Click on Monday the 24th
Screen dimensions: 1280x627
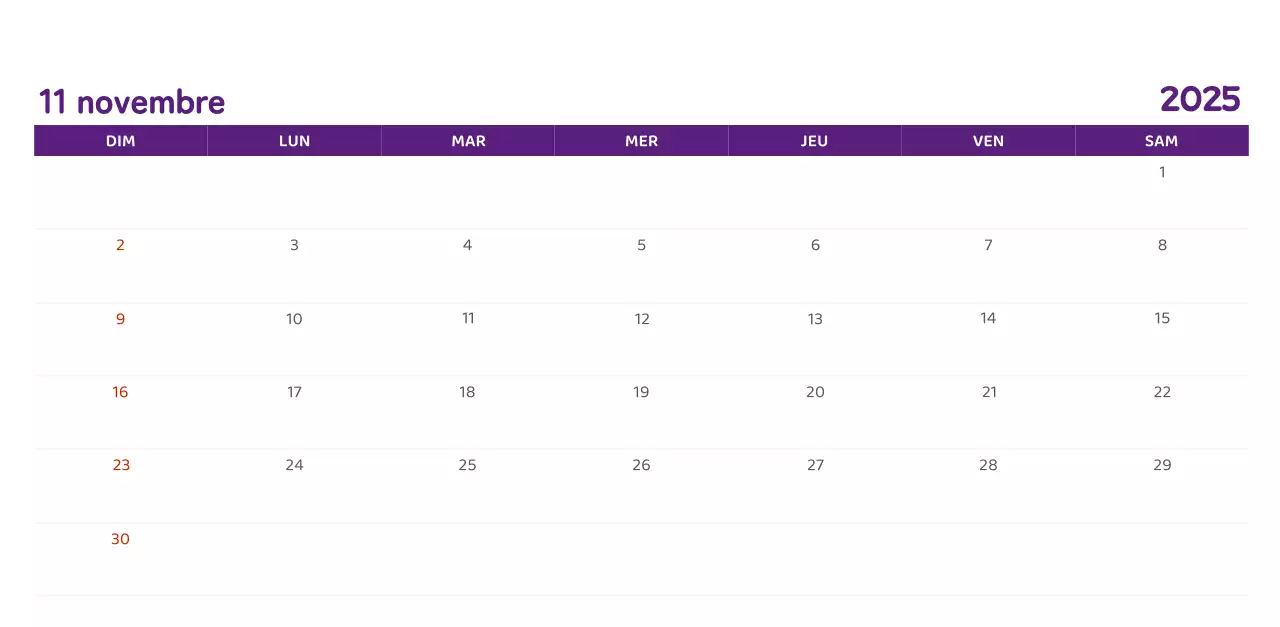point(294,465)
